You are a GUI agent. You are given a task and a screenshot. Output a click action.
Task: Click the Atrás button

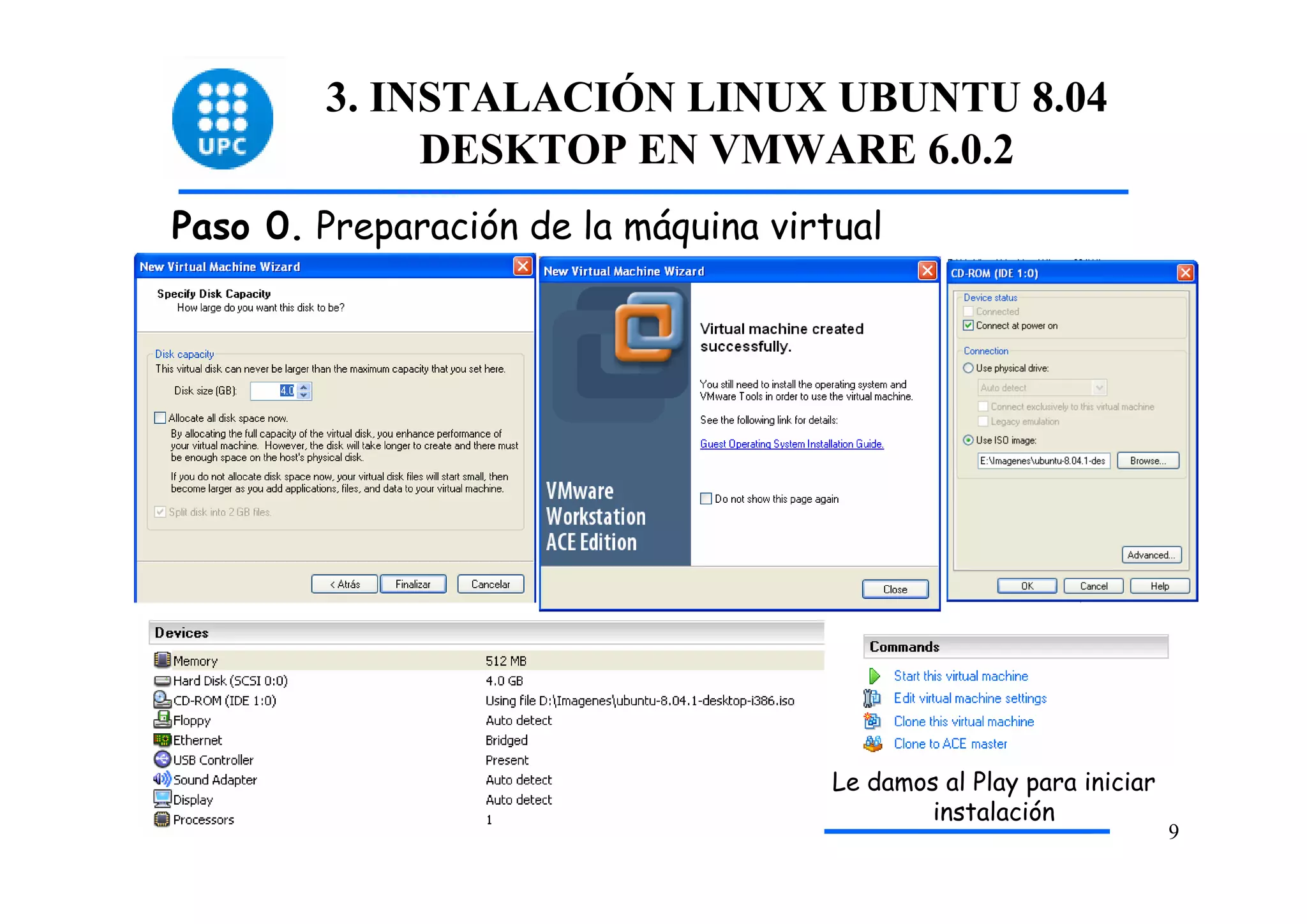coord(345,584)
